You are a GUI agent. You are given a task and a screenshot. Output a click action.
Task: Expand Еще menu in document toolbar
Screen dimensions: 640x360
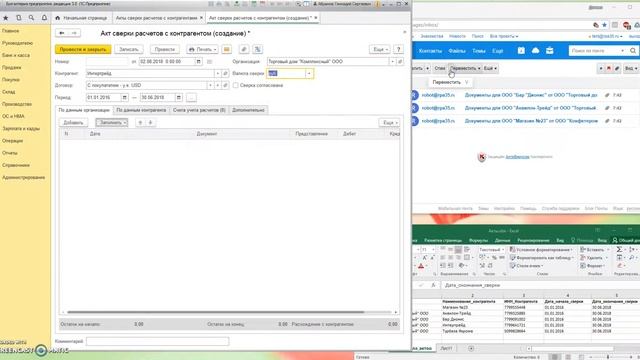point(380,49)
